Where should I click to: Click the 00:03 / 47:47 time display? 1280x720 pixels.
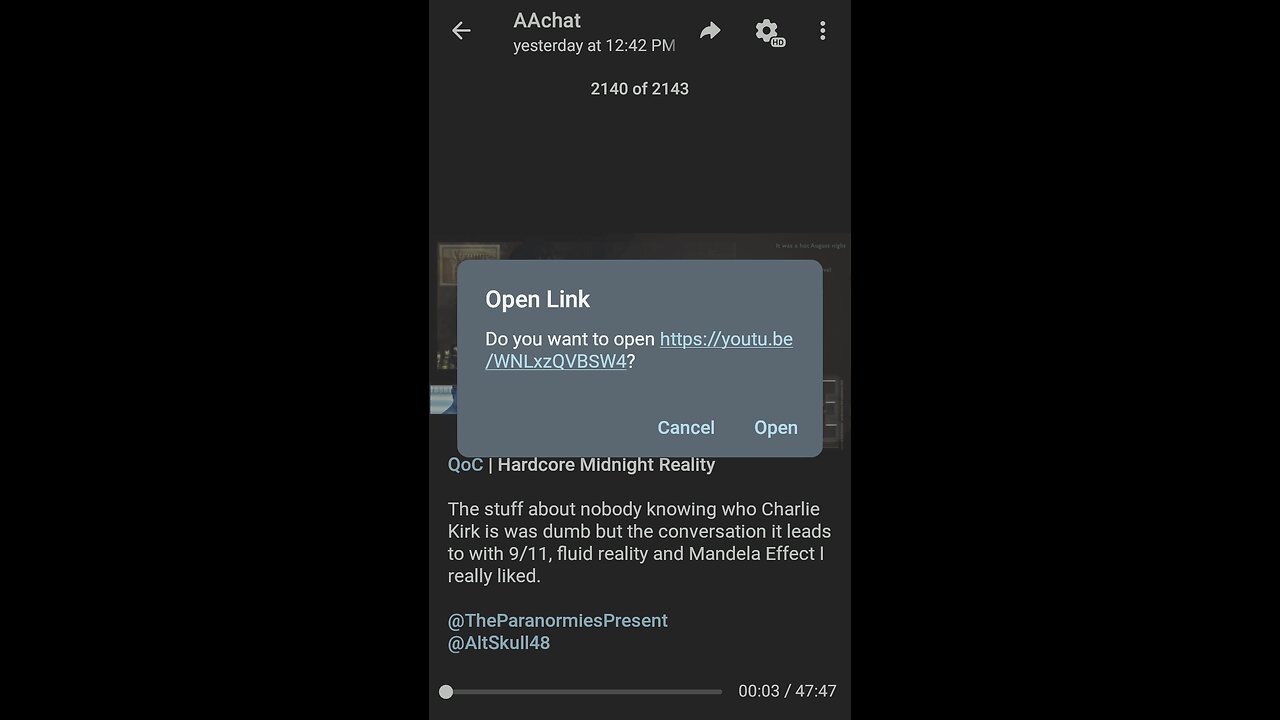[787, 691]
